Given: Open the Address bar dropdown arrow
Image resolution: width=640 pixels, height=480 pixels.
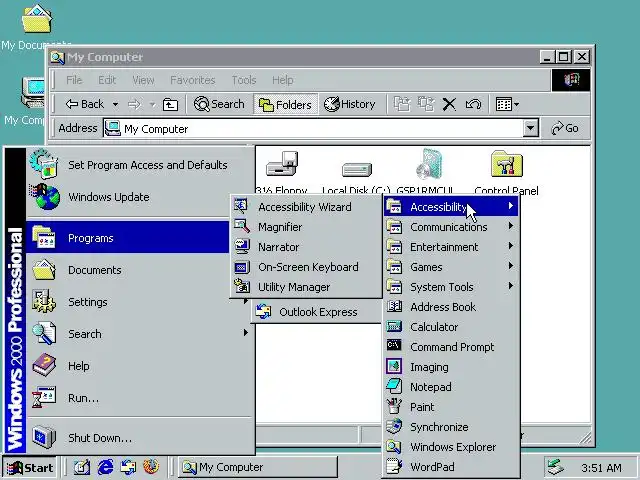Looking at the screenshot, I should coord(530,129).
